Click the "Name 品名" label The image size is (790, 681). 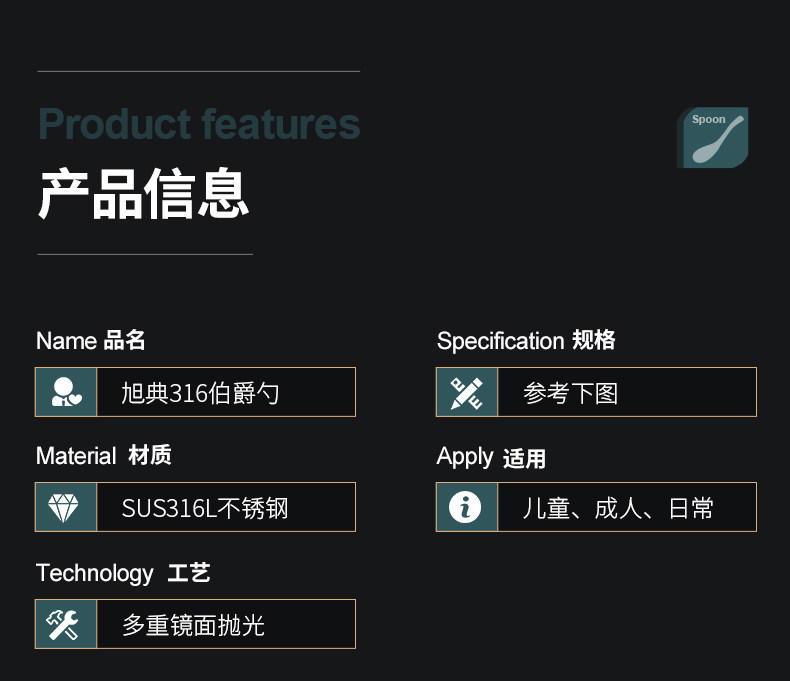pyautogui.click(x=91, y=341)
